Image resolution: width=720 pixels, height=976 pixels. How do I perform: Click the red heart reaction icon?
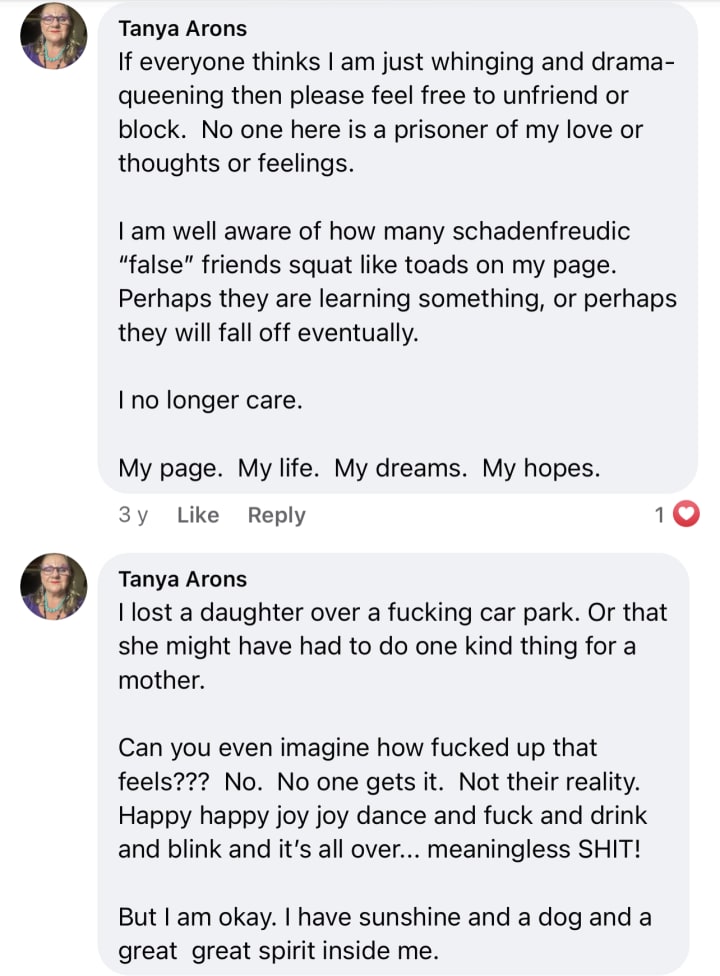[686, 515]
